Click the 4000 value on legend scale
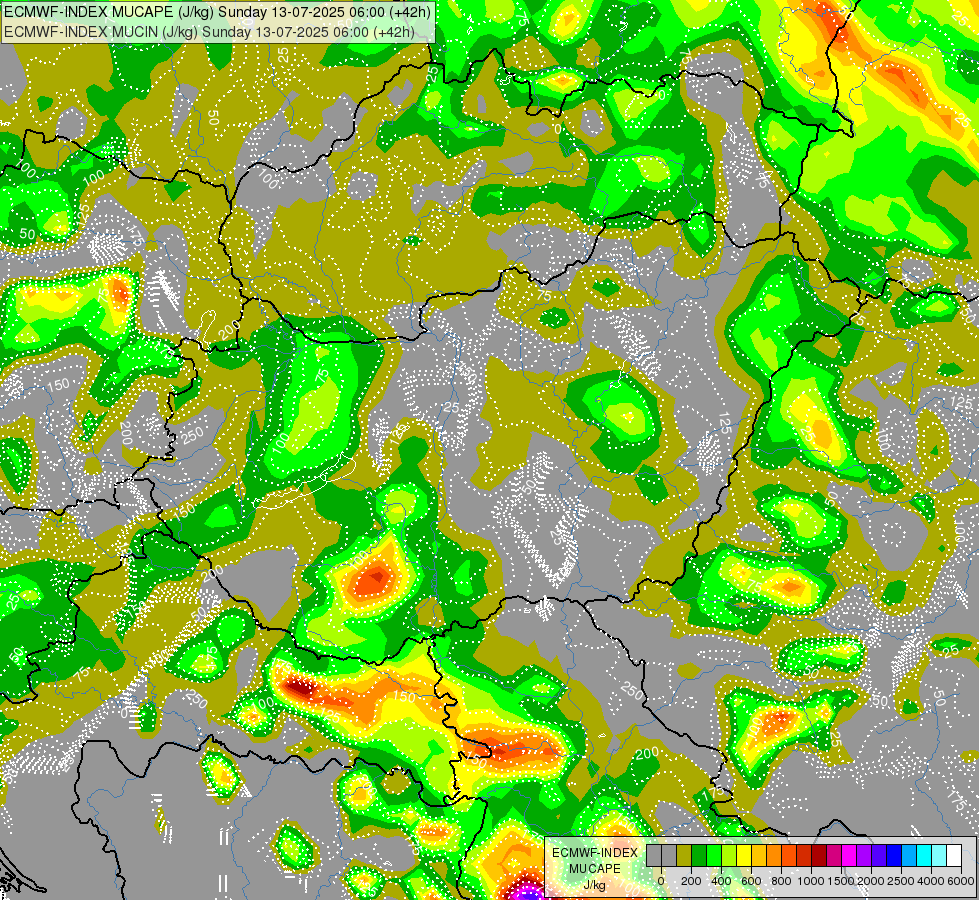Viewport: 979px width, 900px height. click(931, 881)
